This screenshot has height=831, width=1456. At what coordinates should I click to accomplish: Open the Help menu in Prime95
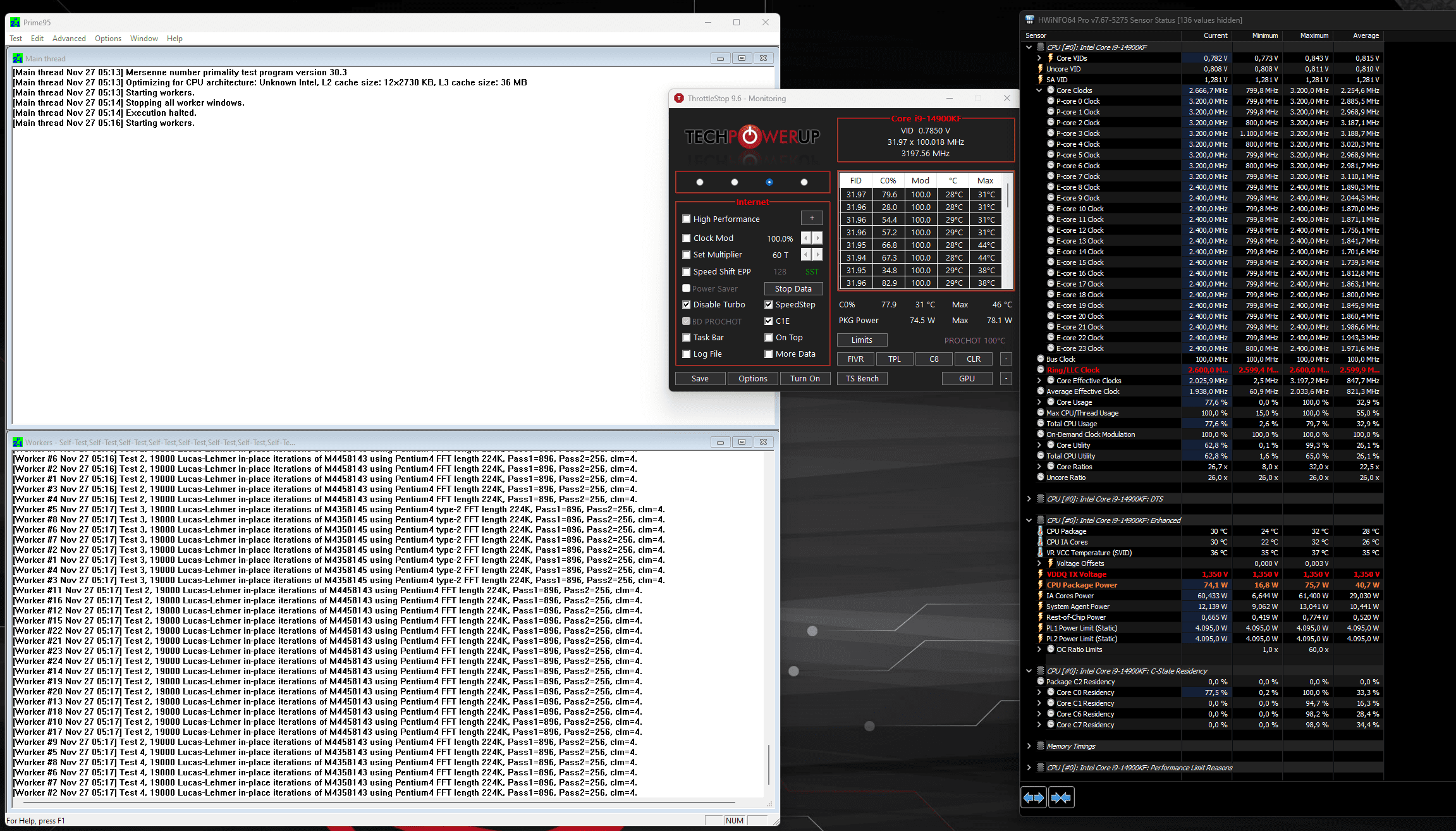click(x=174, y=39)
